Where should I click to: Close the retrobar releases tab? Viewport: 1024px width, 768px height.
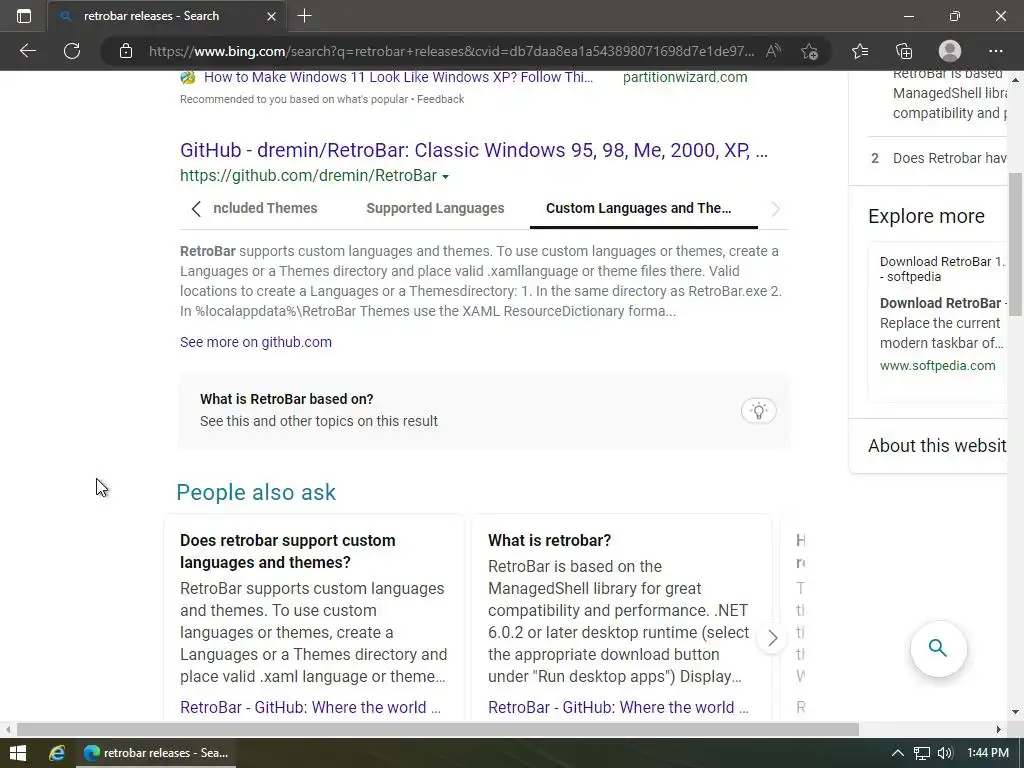[272, 16]
